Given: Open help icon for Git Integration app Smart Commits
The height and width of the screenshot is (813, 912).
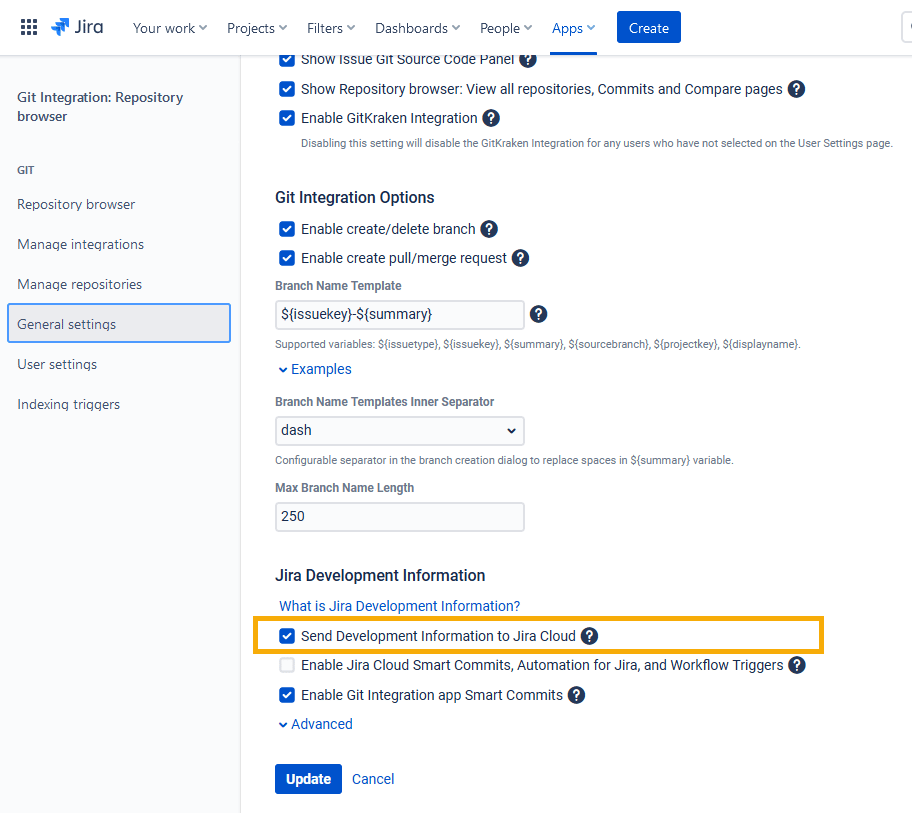Looking at the screenshot, I should point(576,695).
